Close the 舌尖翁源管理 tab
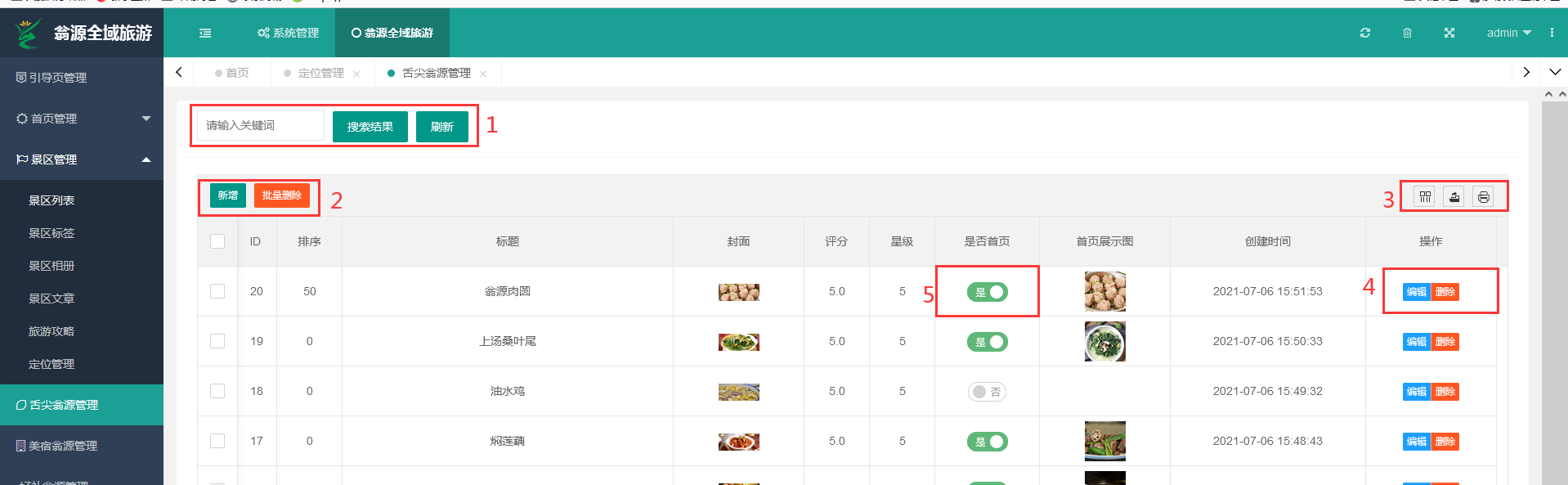 click(x=483, y=74)
